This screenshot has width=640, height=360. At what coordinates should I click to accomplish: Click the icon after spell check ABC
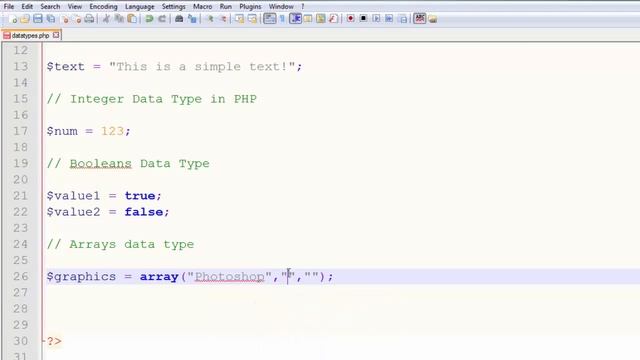433,19
